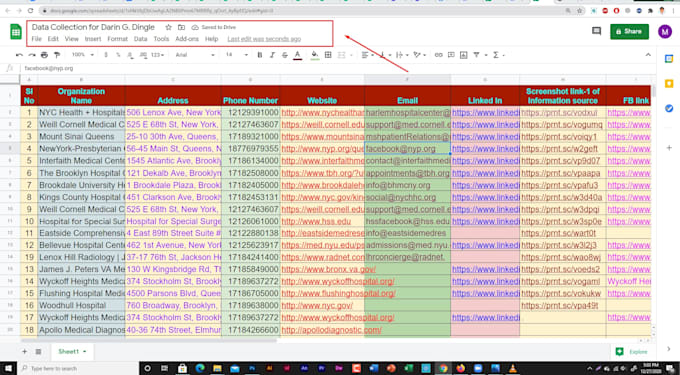The height and width of the screenshot is (375, 680).
Task: Collapse the toolbar using the up chevron
Action: click(648, 55)
